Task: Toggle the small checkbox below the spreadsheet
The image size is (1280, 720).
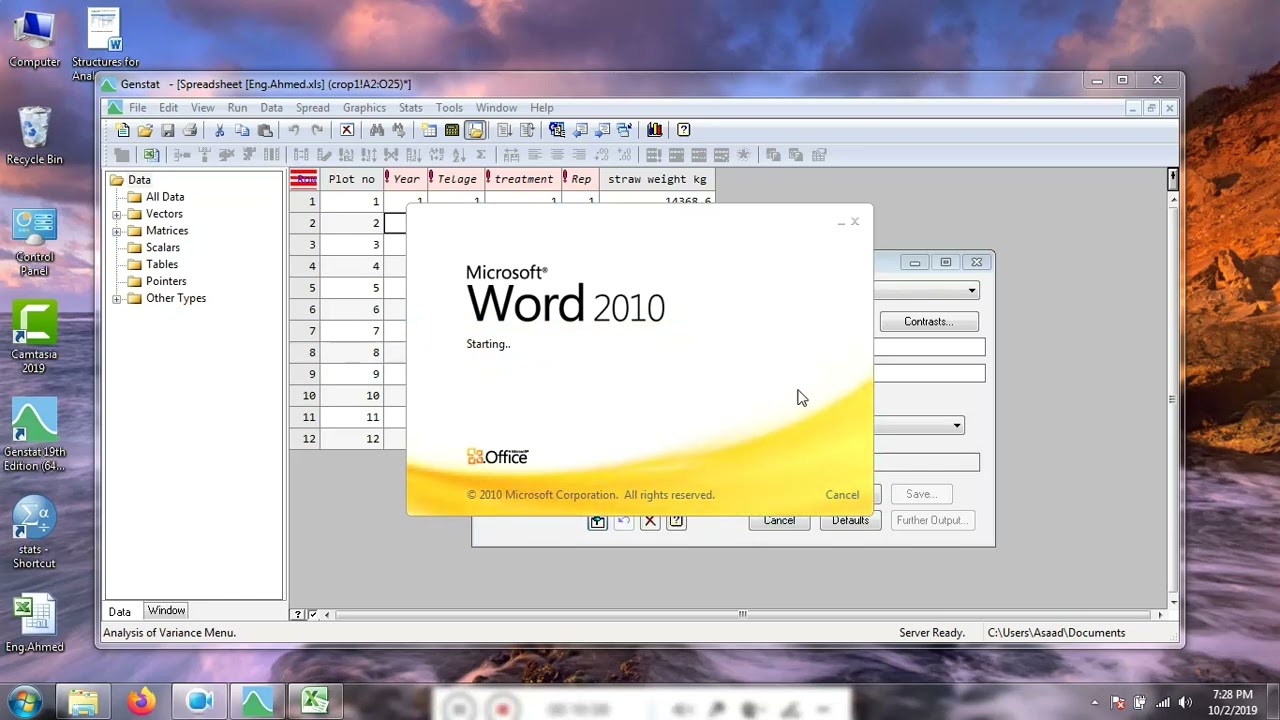Action: (313, 614)
